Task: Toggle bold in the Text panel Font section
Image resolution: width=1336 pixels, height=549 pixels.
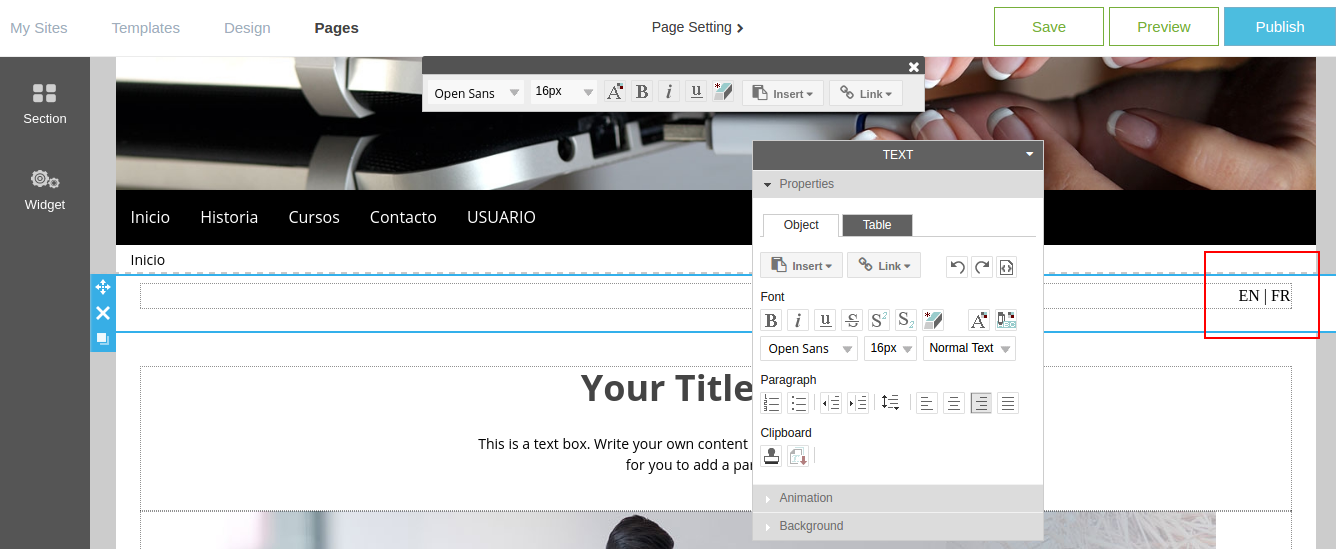Action: 771,320
